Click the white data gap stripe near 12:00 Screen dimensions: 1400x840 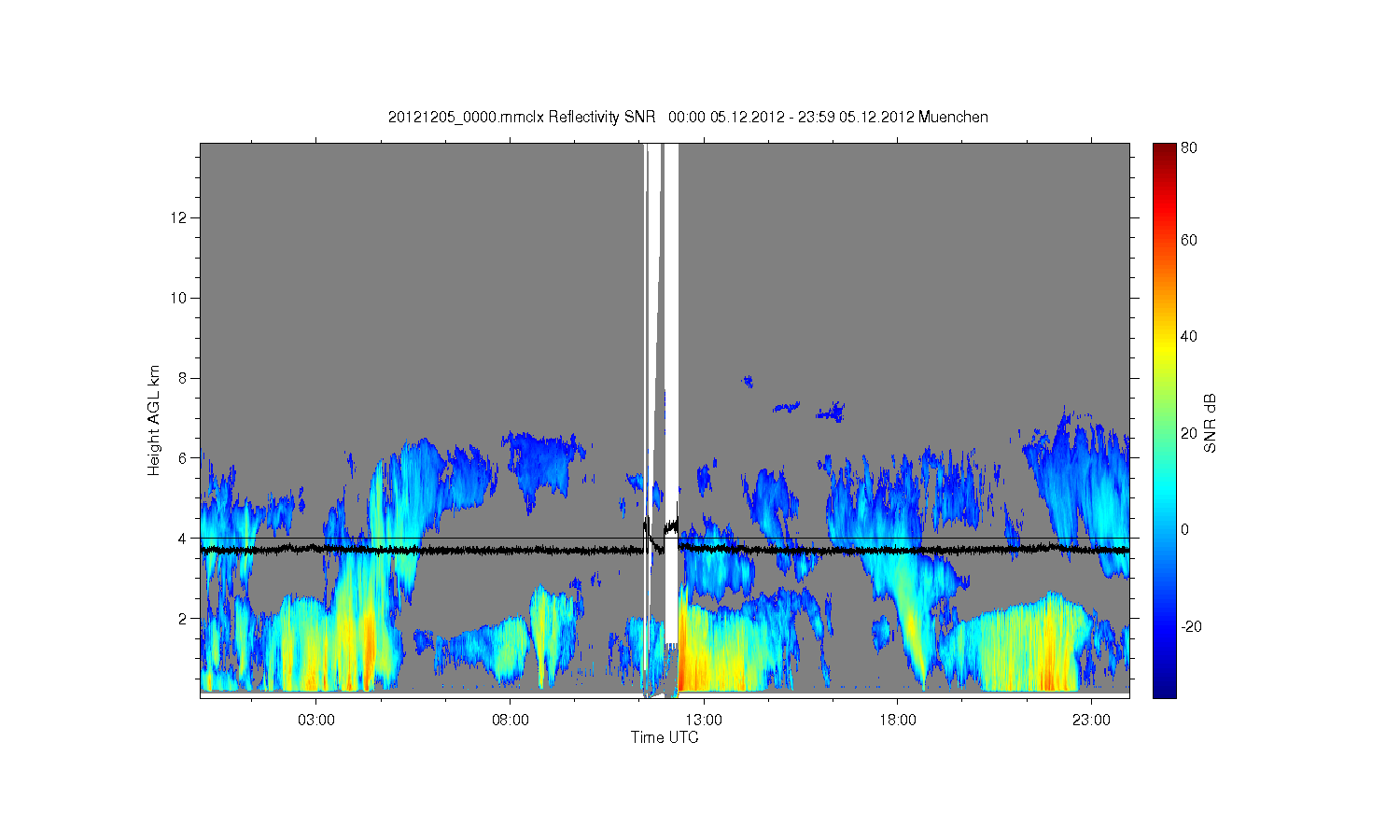(671, 392)
